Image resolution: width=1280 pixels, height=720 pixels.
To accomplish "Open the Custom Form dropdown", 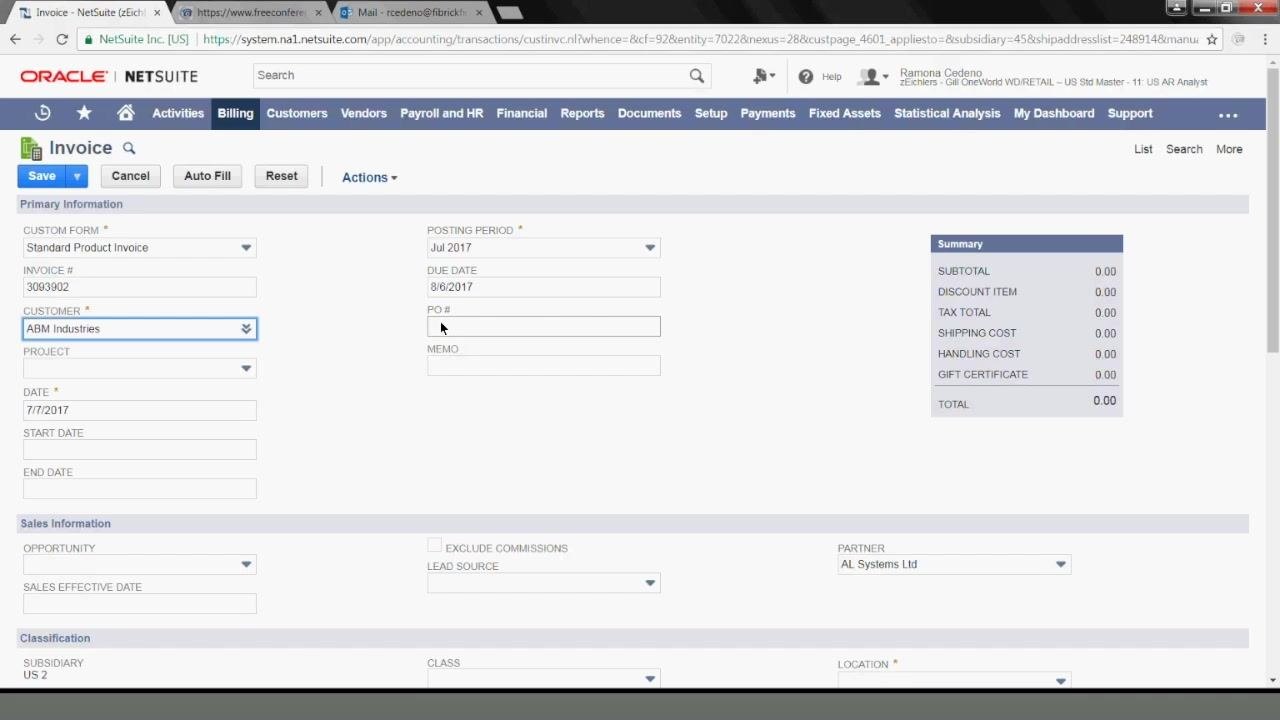I will point(246,248).
